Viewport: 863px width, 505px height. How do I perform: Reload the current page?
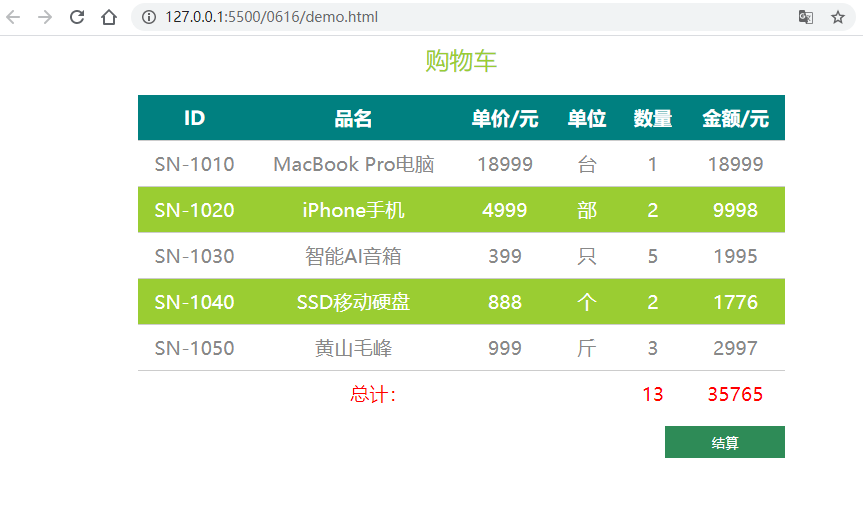tap(77, 17)
